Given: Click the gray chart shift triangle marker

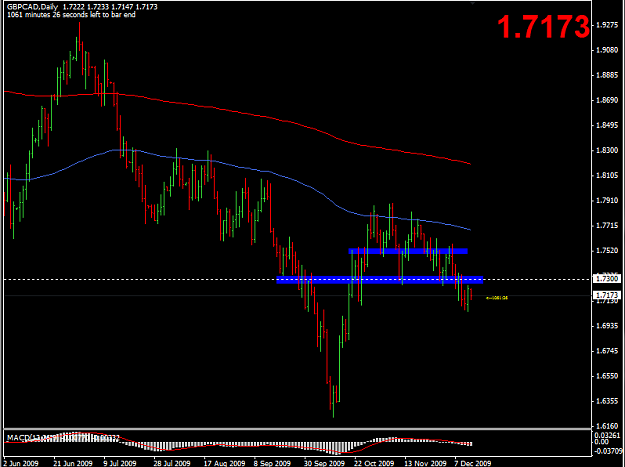Looking at the screenshot, I should tap(473, 3).
